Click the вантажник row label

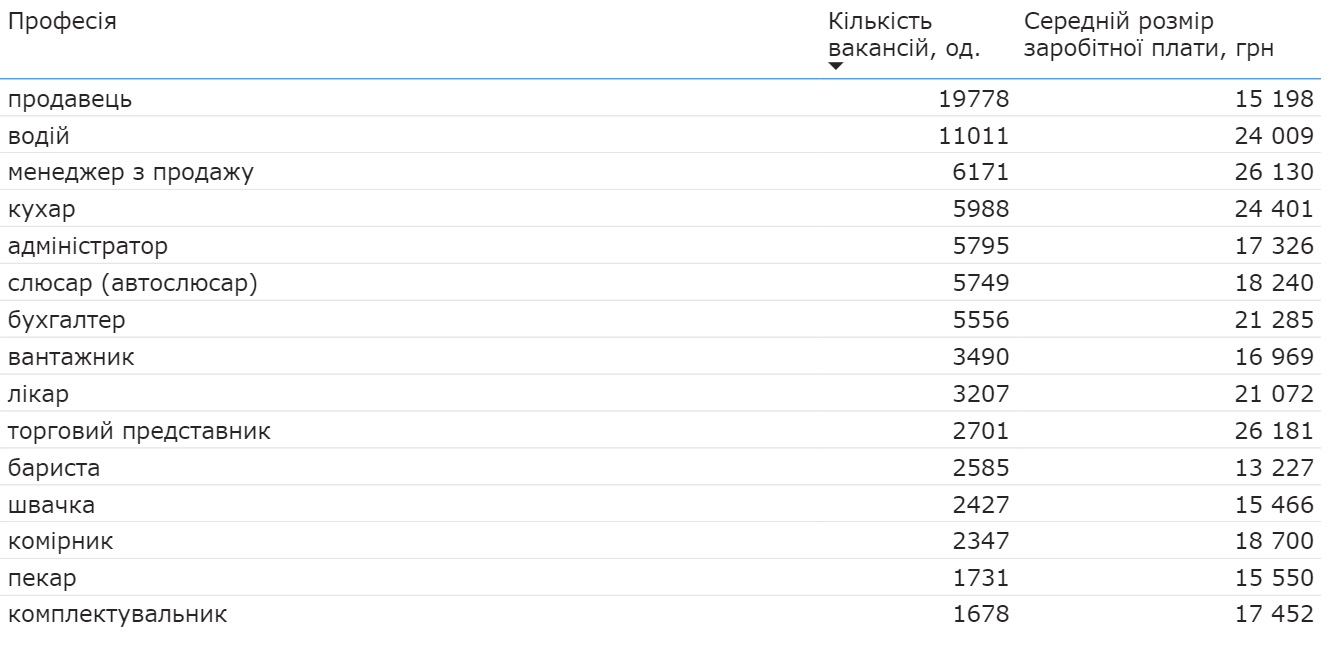pyautogui.click(x=71, y=357)
